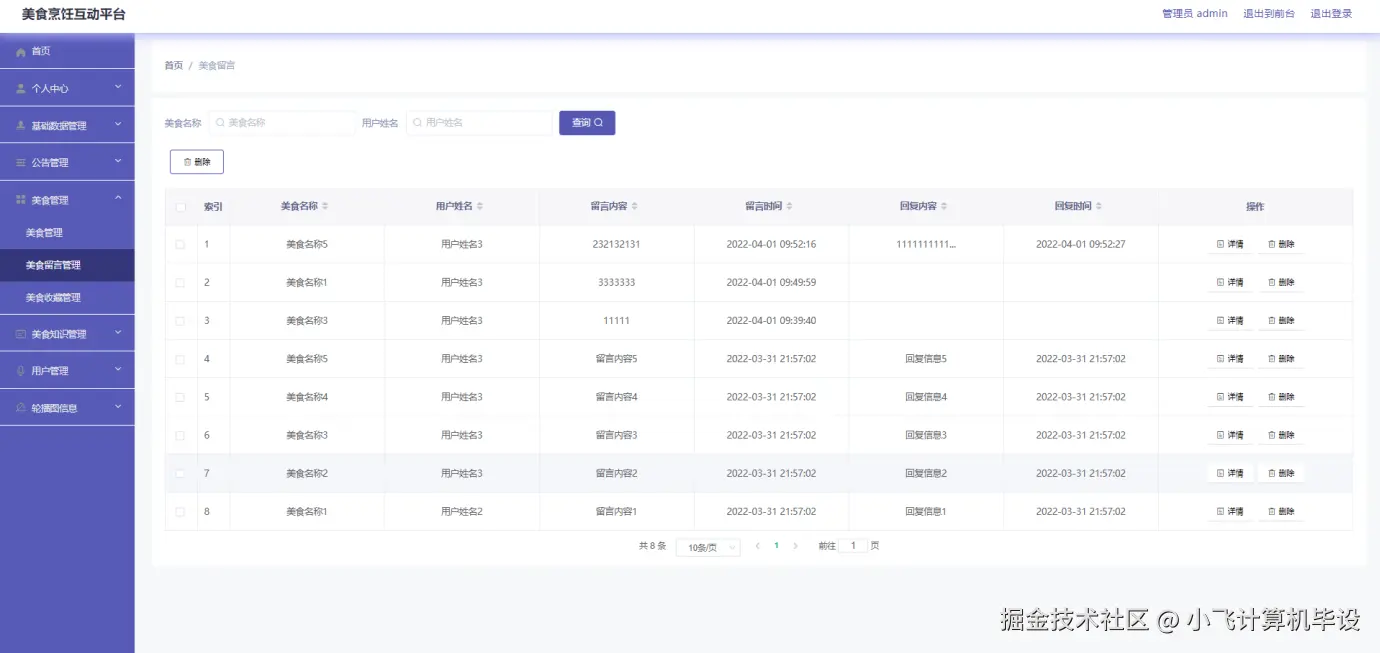Click the icon beside 基础数据管理

pos(21,126)
